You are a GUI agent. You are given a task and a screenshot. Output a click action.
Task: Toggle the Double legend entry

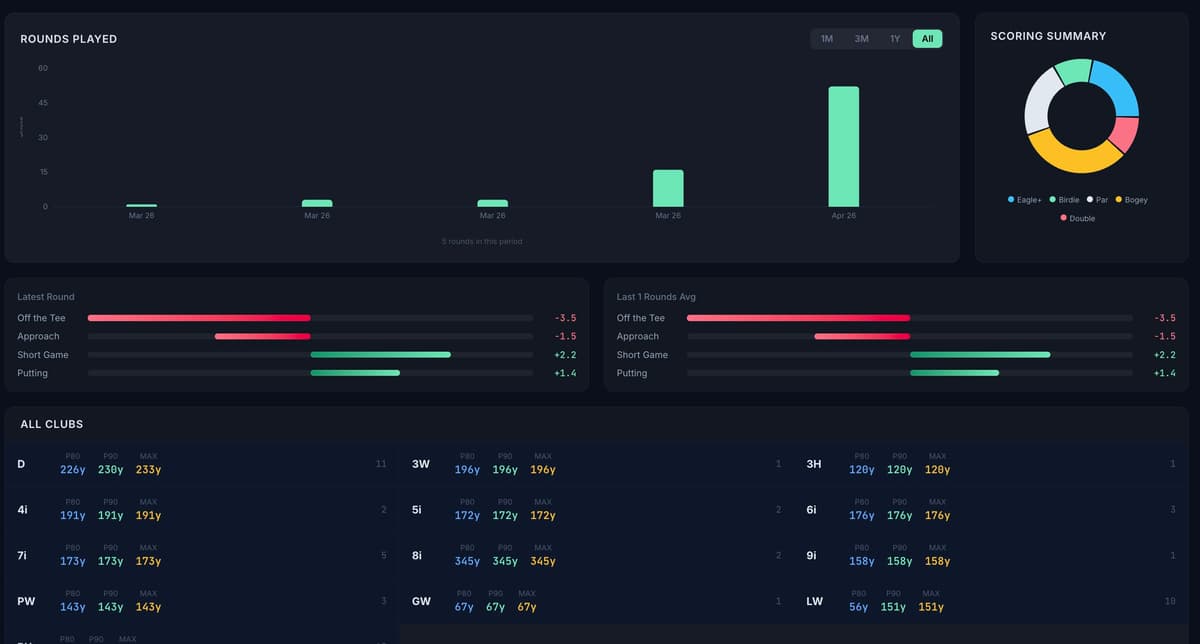[x=1076, y=217]
